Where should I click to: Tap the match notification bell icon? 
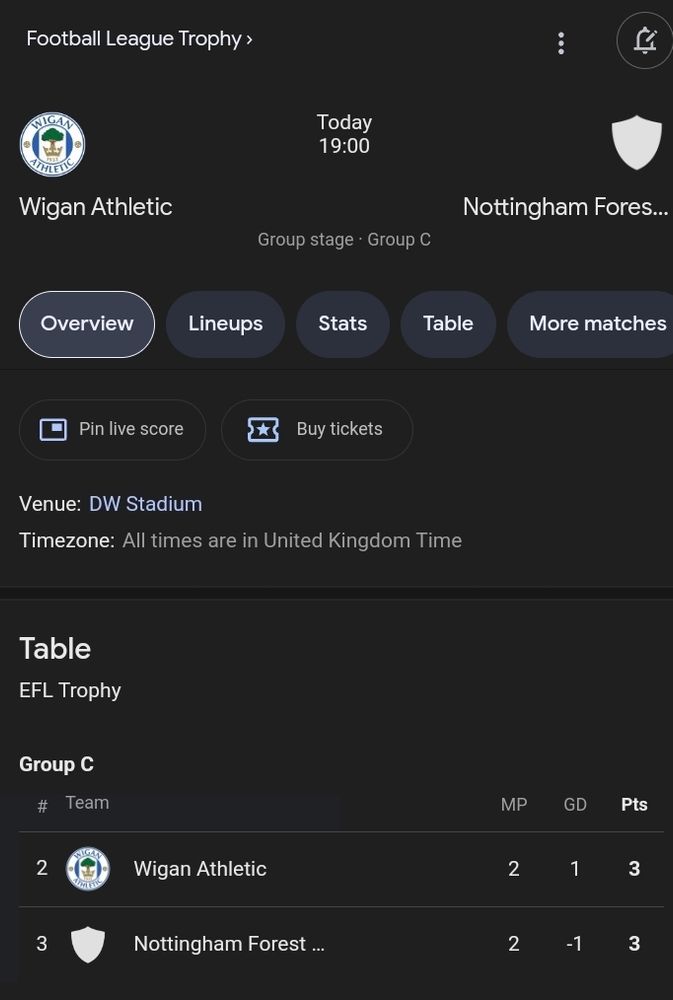tap(645, 40)
